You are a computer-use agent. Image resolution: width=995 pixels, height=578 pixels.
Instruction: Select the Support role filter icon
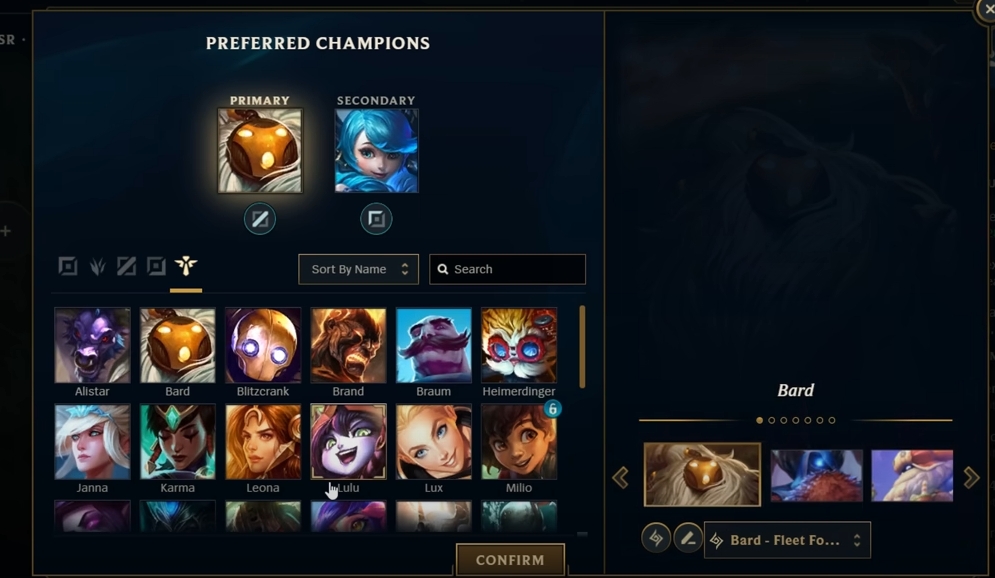tap(186, 266)
